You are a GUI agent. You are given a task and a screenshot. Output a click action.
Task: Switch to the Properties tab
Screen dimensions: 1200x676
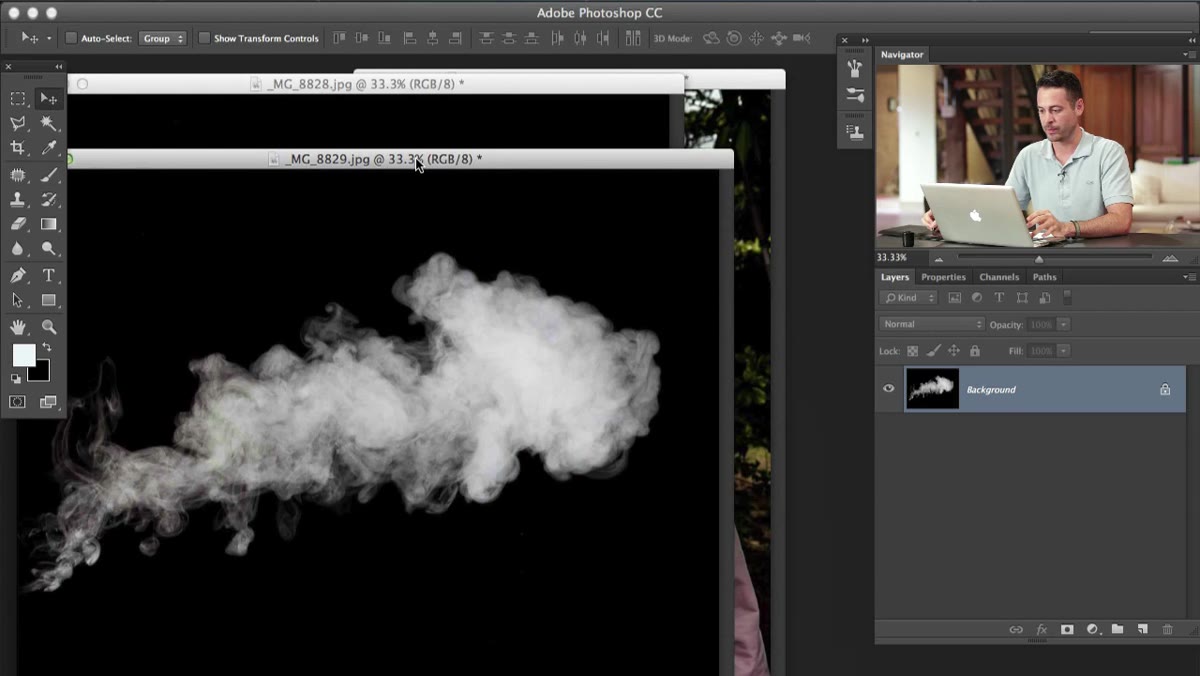[x=943, y=277]
